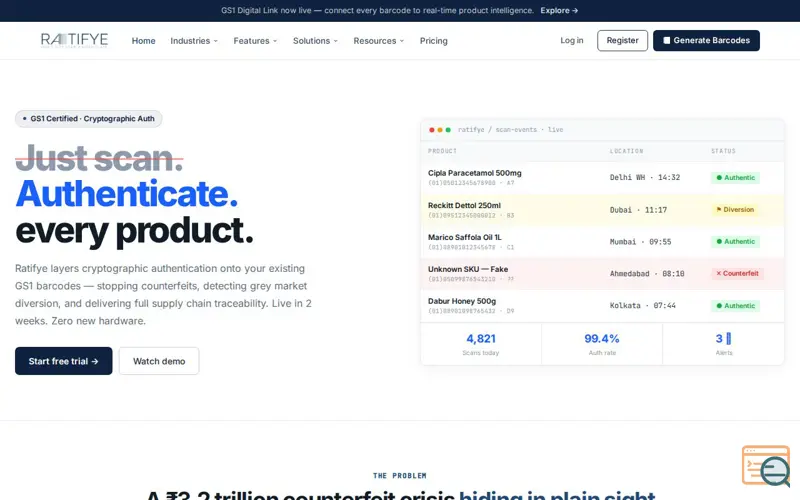The image size is (800, 500).
Task: Select the Unknown SKU — Fake row
Action: click(x=602, y=274)
